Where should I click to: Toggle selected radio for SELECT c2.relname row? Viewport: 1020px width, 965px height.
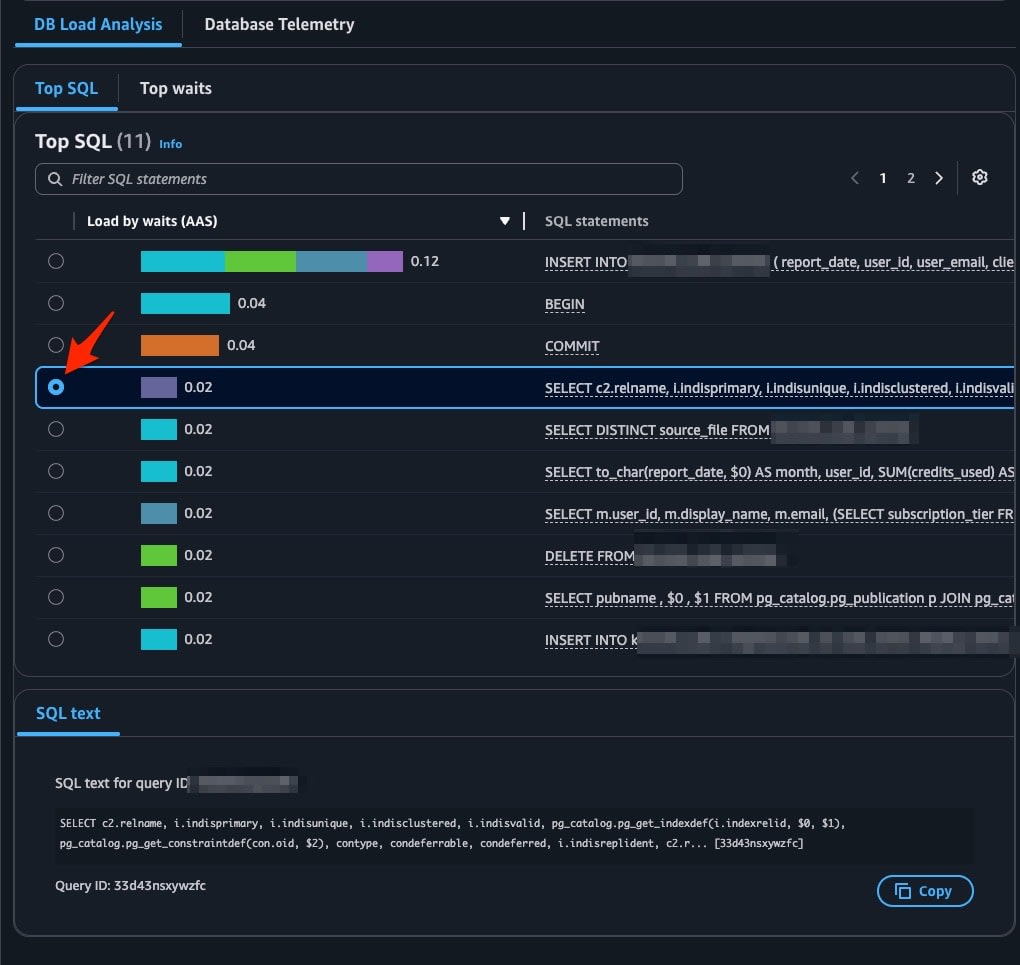(56, 387)
